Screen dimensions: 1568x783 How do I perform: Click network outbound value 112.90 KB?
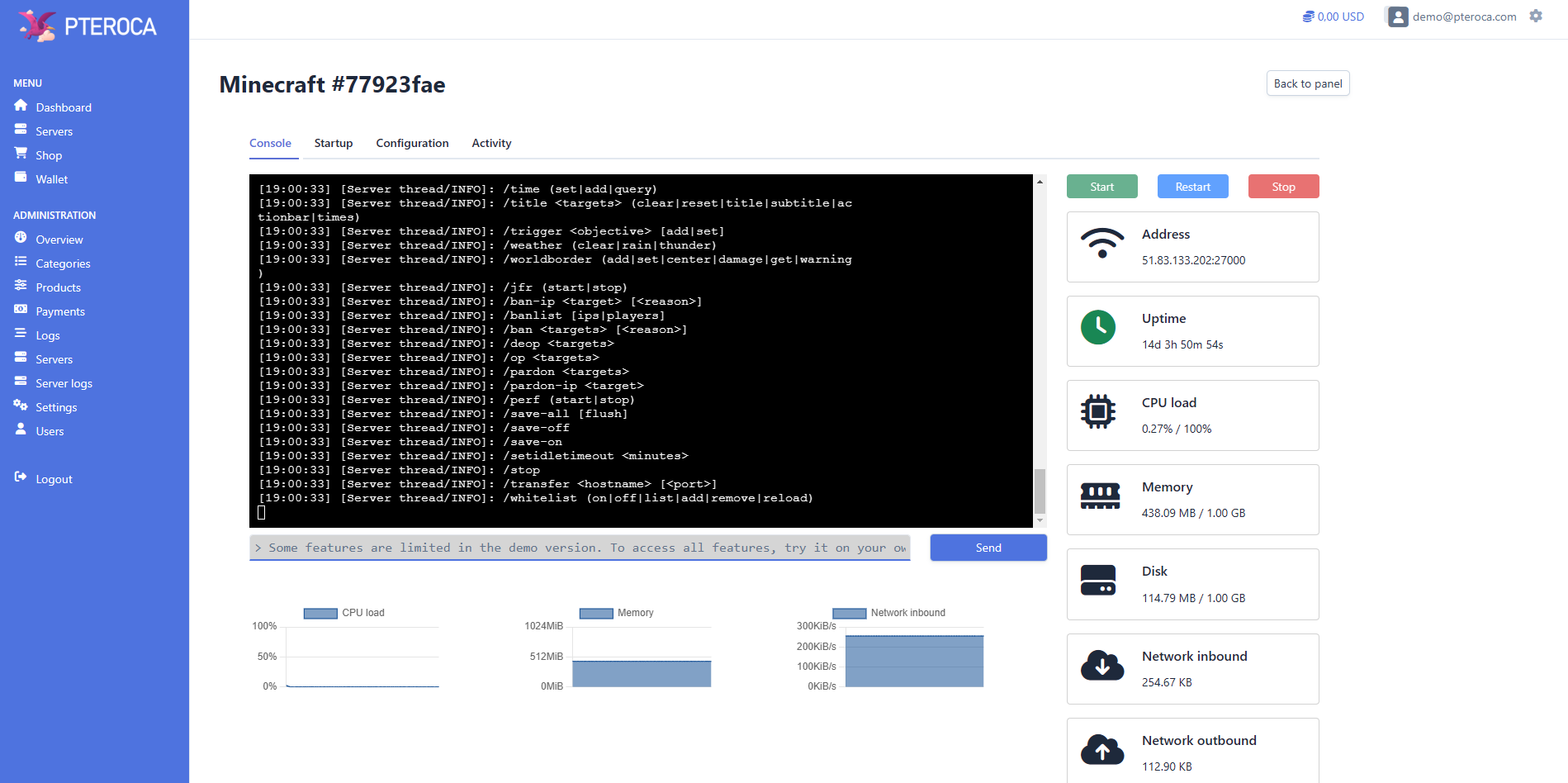point(1167,766)
